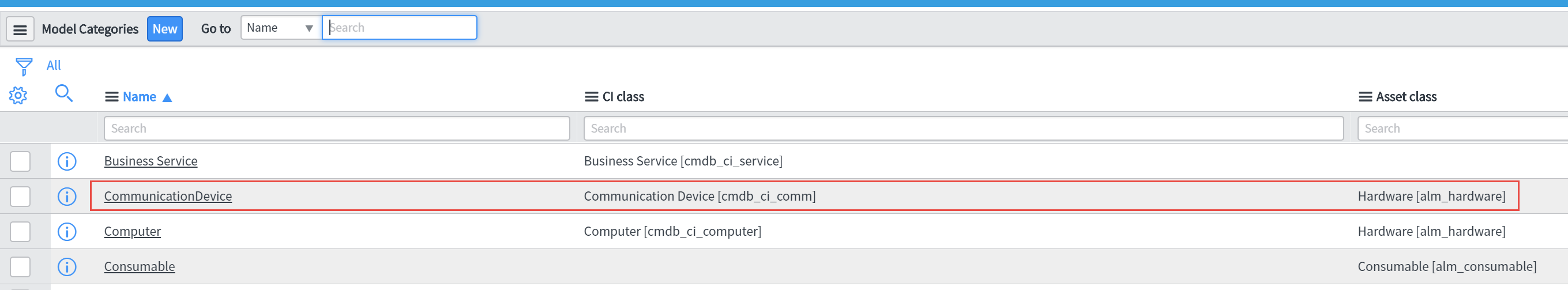Screen dimensions: 1568x290
Task: Open the CI class column menu
Action: coord(591,97)
